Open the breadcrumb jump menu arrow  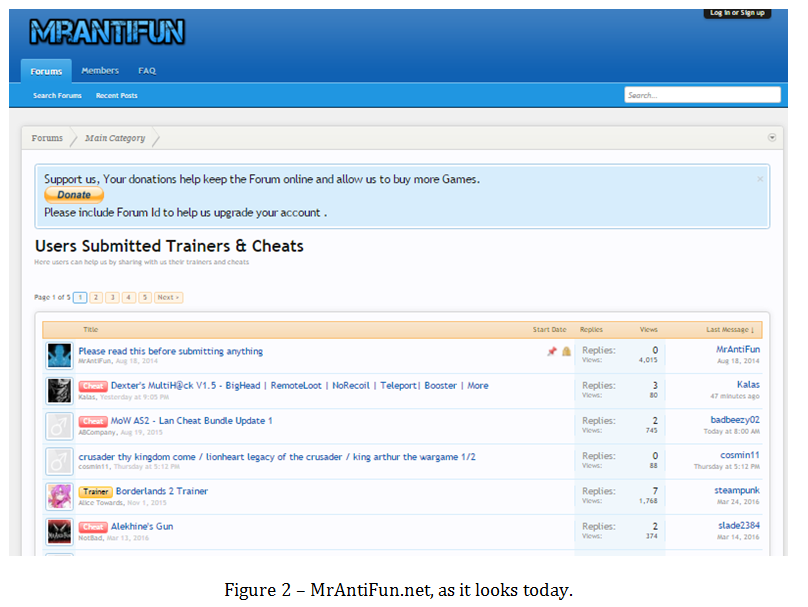(x=772, y=138)
